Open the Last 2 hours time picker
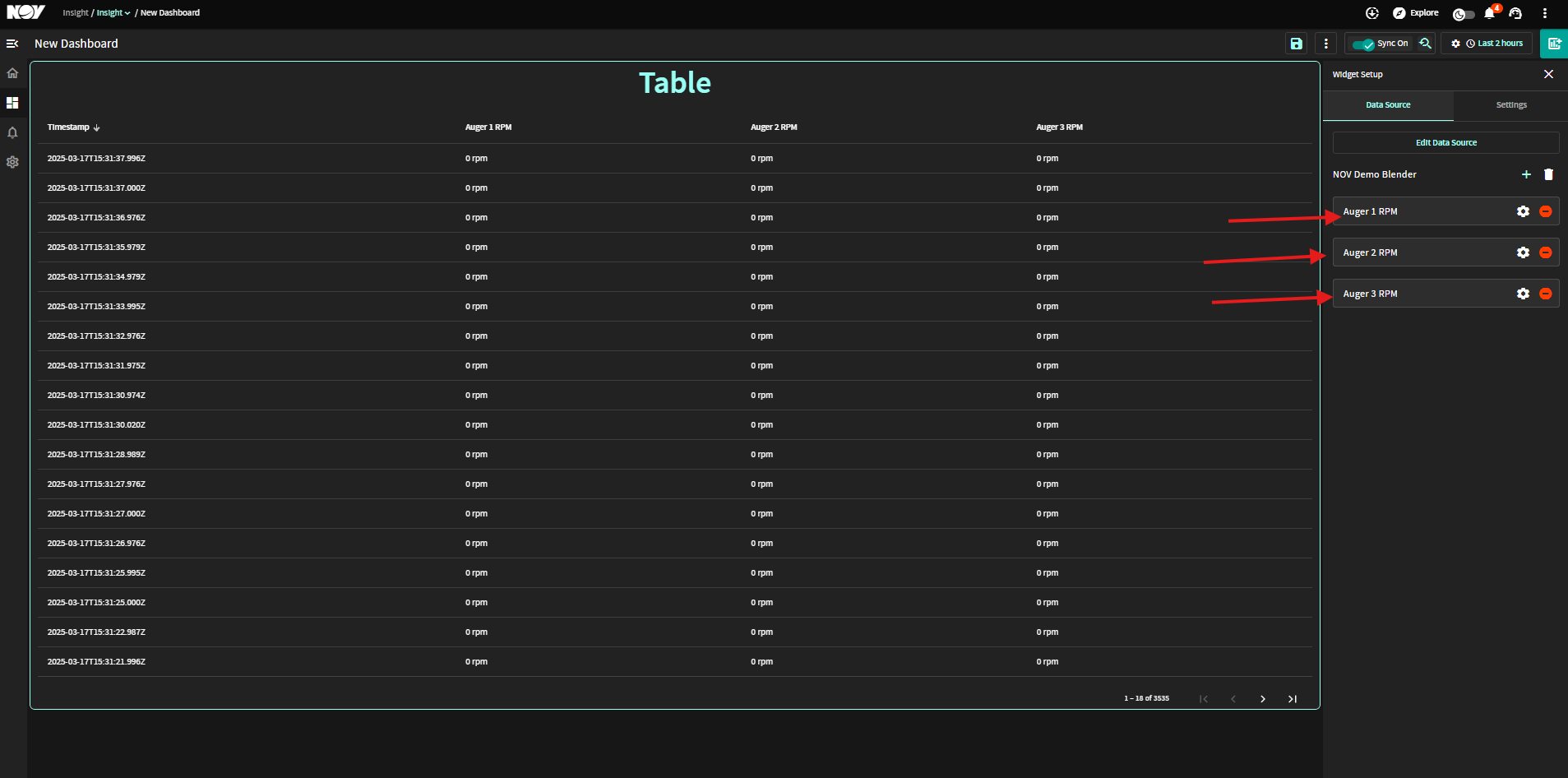Image resolution: width=1568 pixels, height=778 pixels. 1495,44
